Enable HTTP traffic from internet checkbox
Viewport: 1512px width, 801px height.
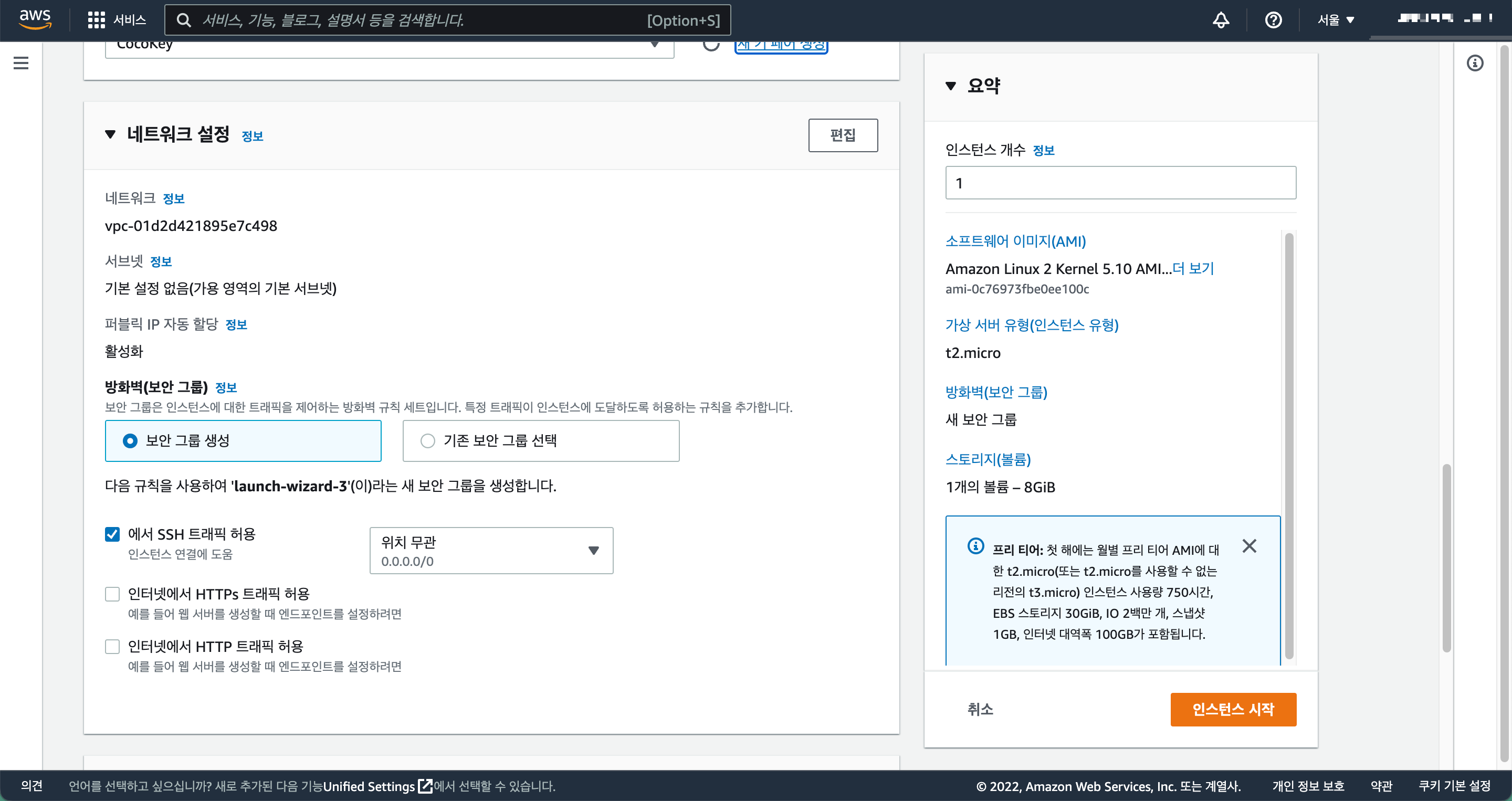click(112, 646)
